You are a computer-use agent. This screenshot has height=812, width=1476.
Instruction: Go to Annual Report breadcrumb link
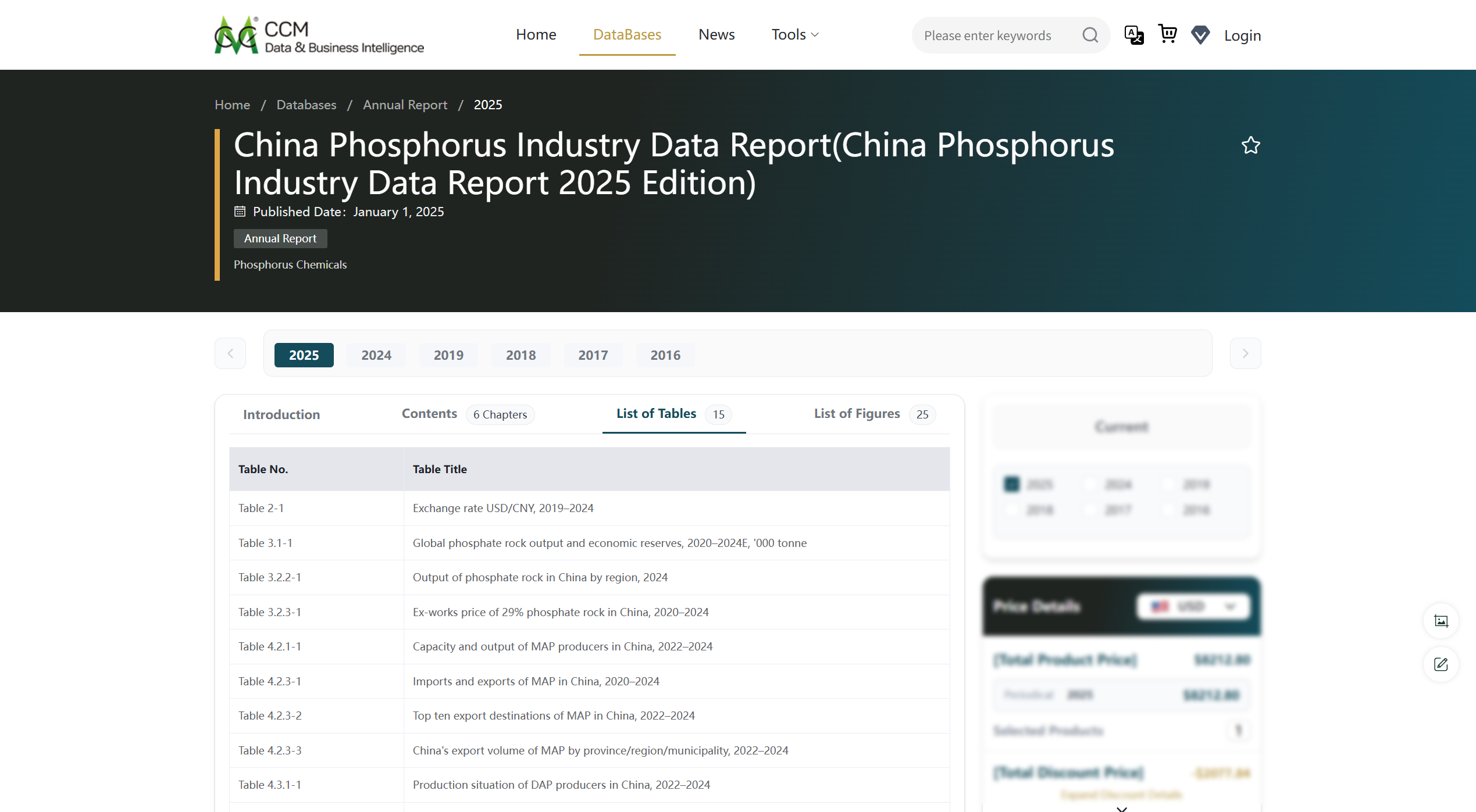405,105
